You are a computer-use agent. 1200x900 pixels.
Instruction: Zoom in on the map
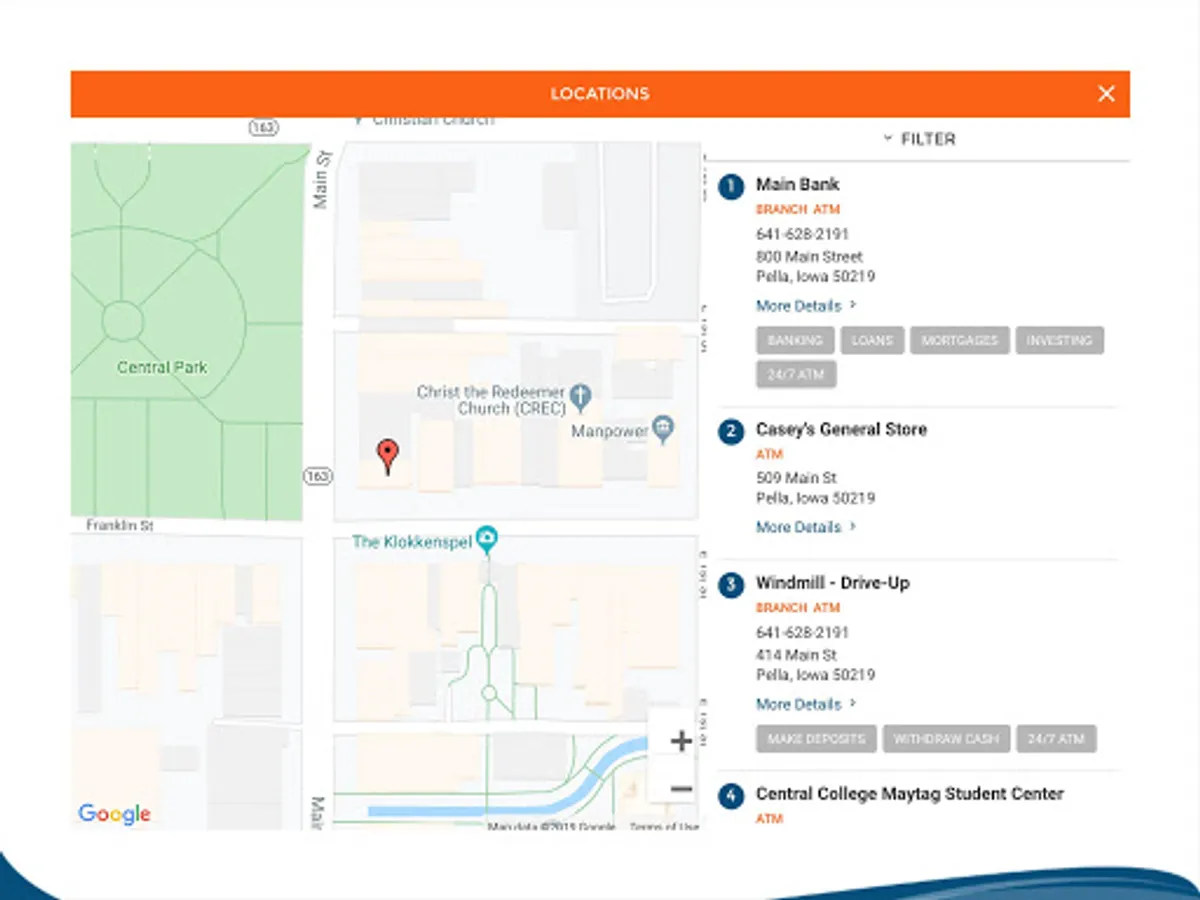tap(681, 741)
